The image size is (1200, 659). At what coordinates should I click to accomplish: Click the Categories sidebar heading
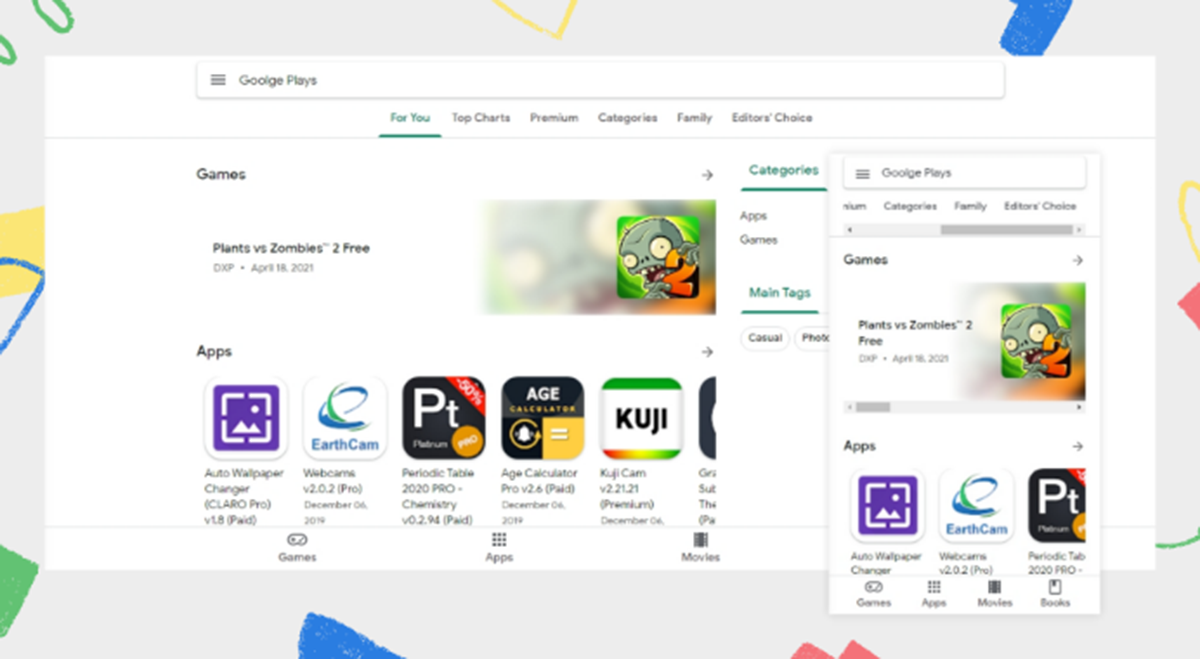pyautogui.click(x=783, y=170)
